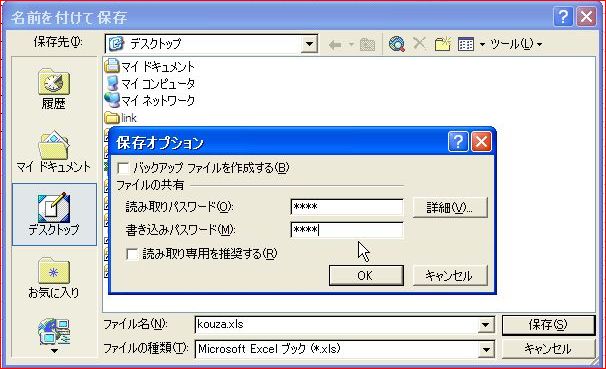Toggle バックアップ ファイルを作成する checkbox
This screenshot has height=369, width=606.
123,168
